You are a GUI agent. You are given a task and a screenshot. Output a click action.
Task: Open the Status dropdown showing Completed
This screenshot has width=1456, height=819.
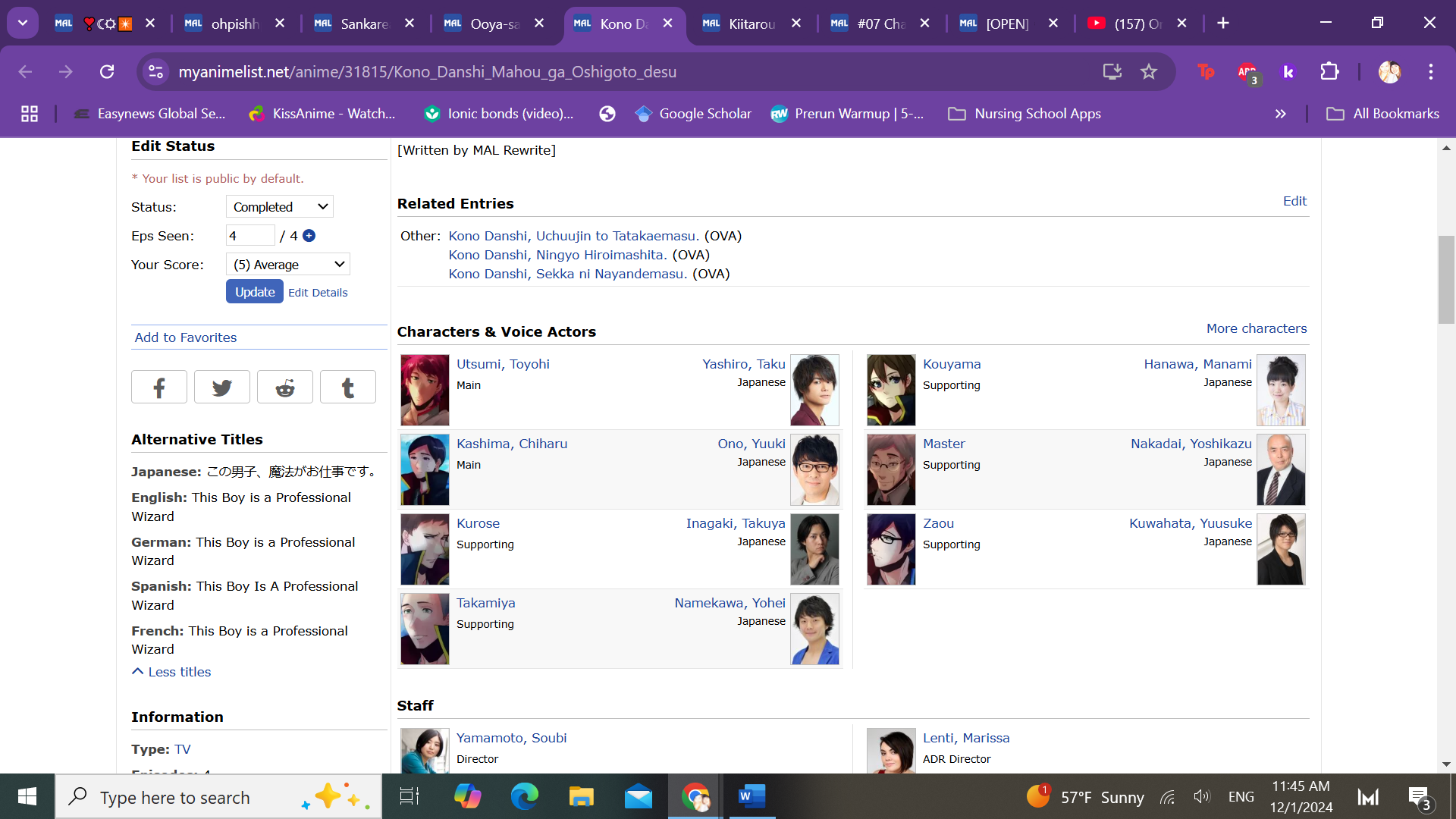pyautogui.click(x=279, y=207)
